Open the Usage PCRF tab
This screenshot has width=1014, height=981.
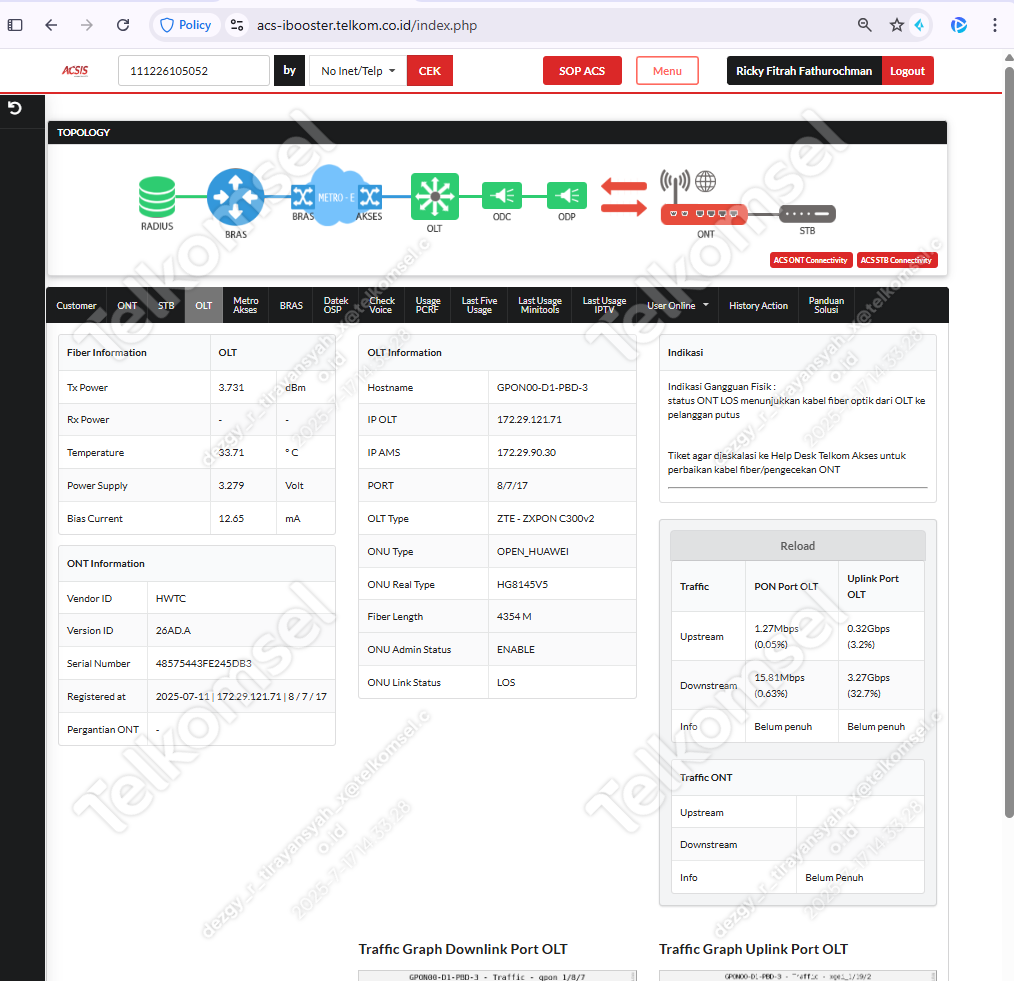[427, 305]
